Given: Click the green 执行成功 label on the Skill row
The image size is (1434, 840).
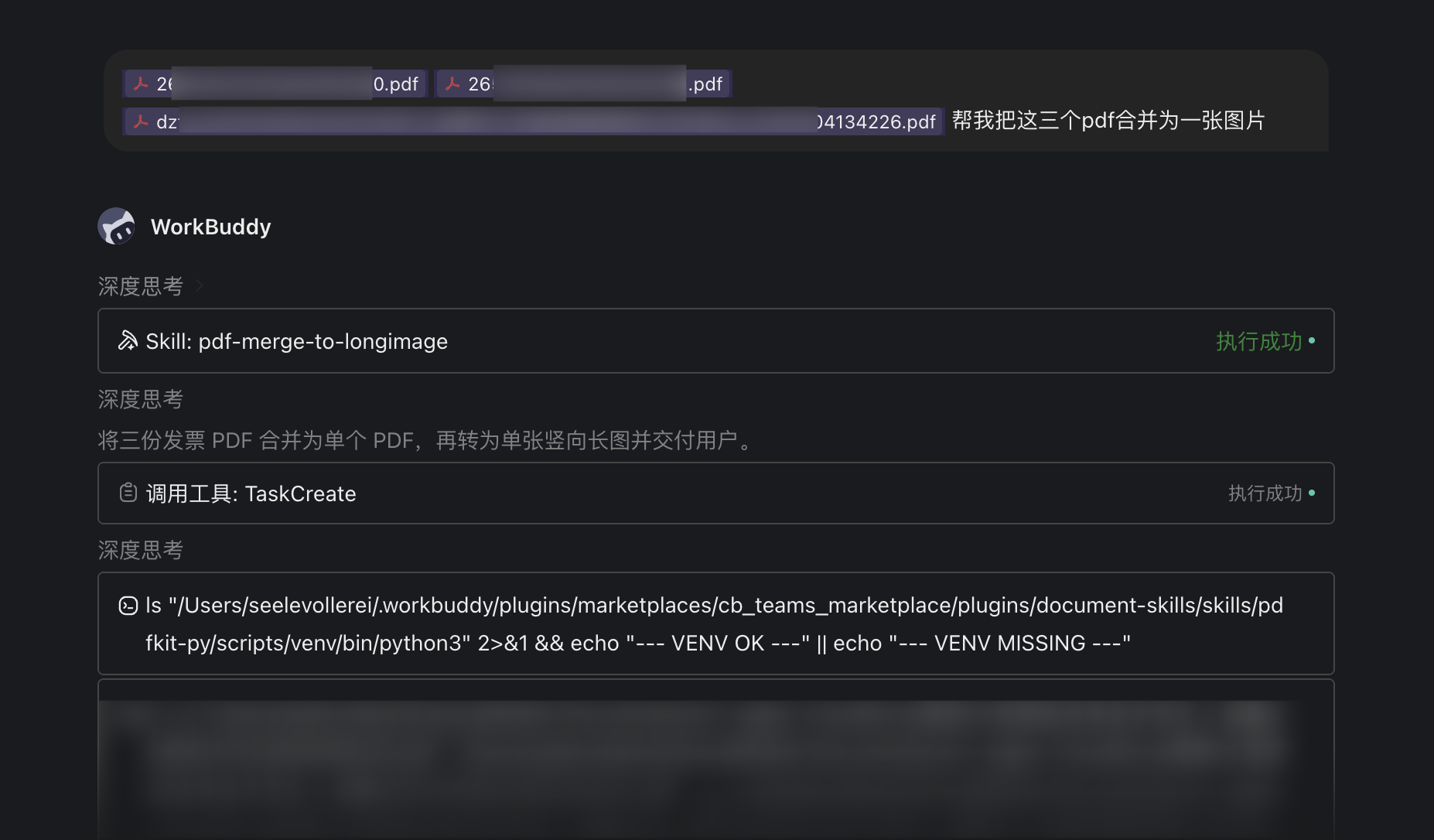Looking at the screenshot, I should 1259,341.
